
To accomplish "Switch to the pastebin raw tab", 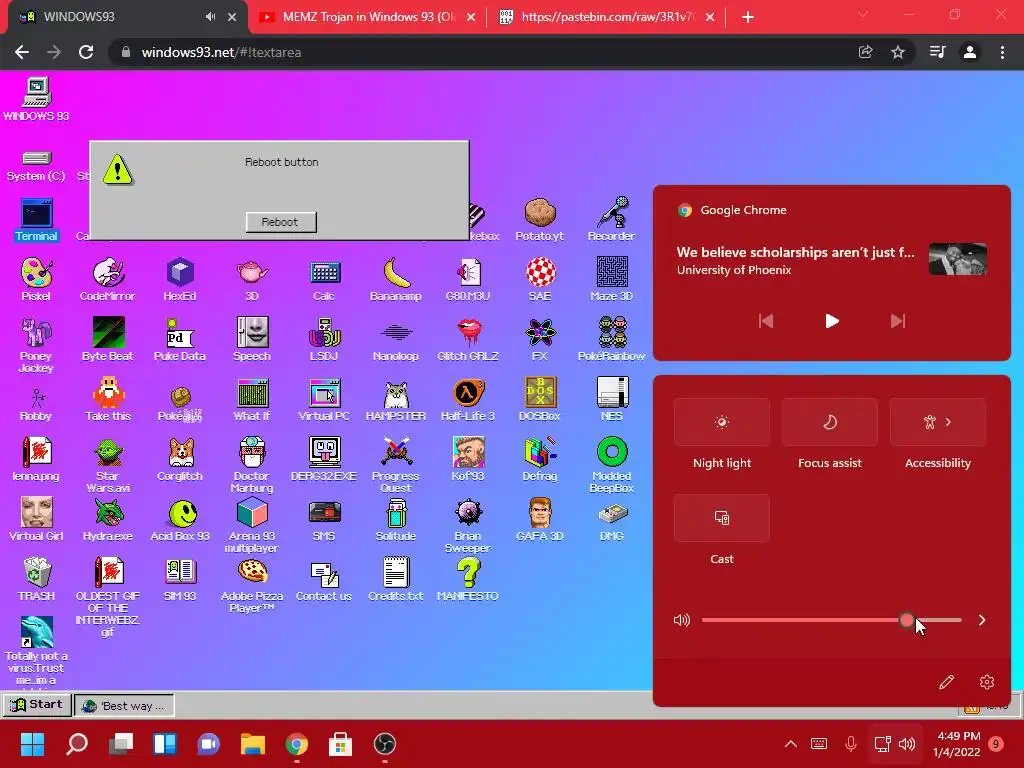I will coord(607,17).
